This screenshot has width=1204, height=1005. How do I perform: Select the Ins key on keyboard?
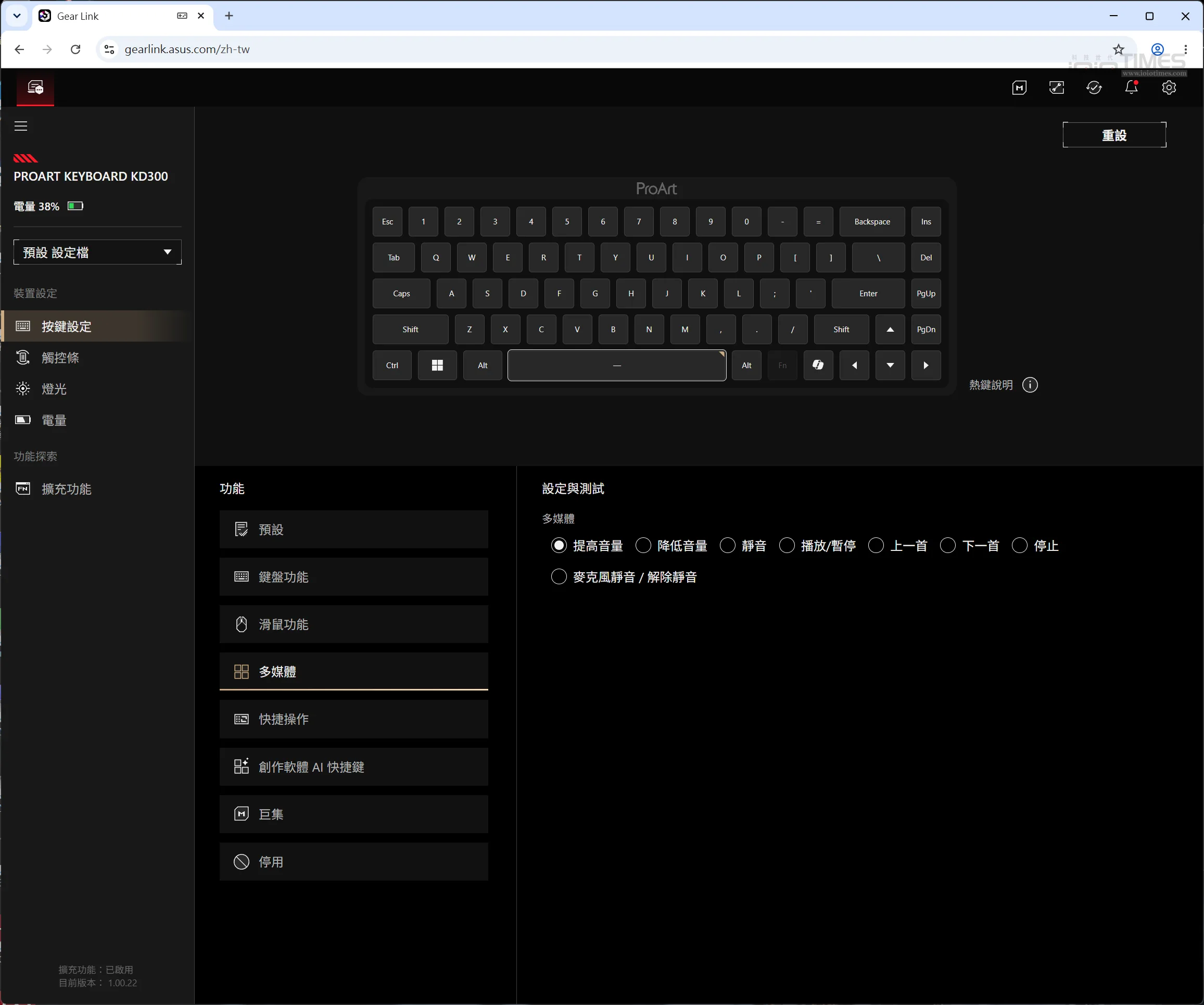[x=926, y=222]
